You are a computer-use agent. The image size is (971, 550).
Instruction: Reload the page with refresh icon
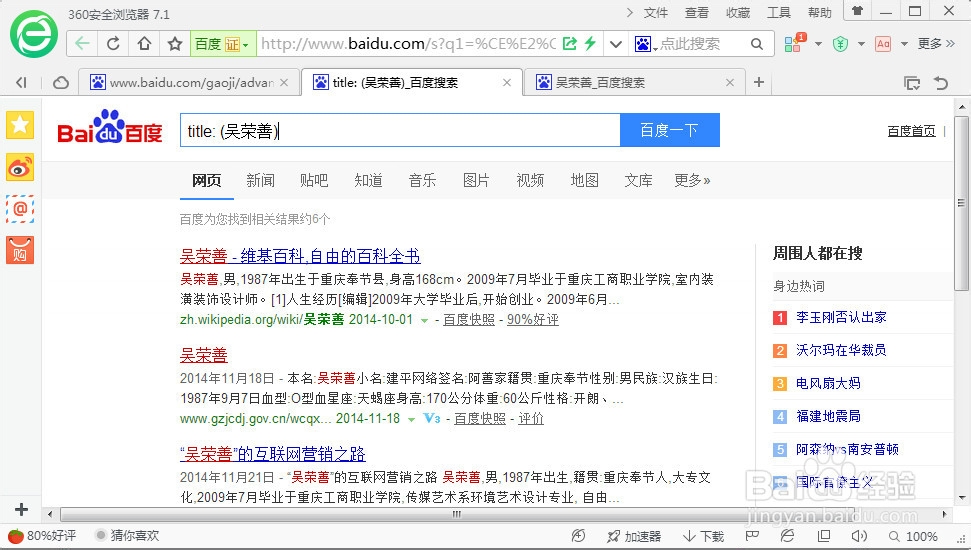click(113, 44)
